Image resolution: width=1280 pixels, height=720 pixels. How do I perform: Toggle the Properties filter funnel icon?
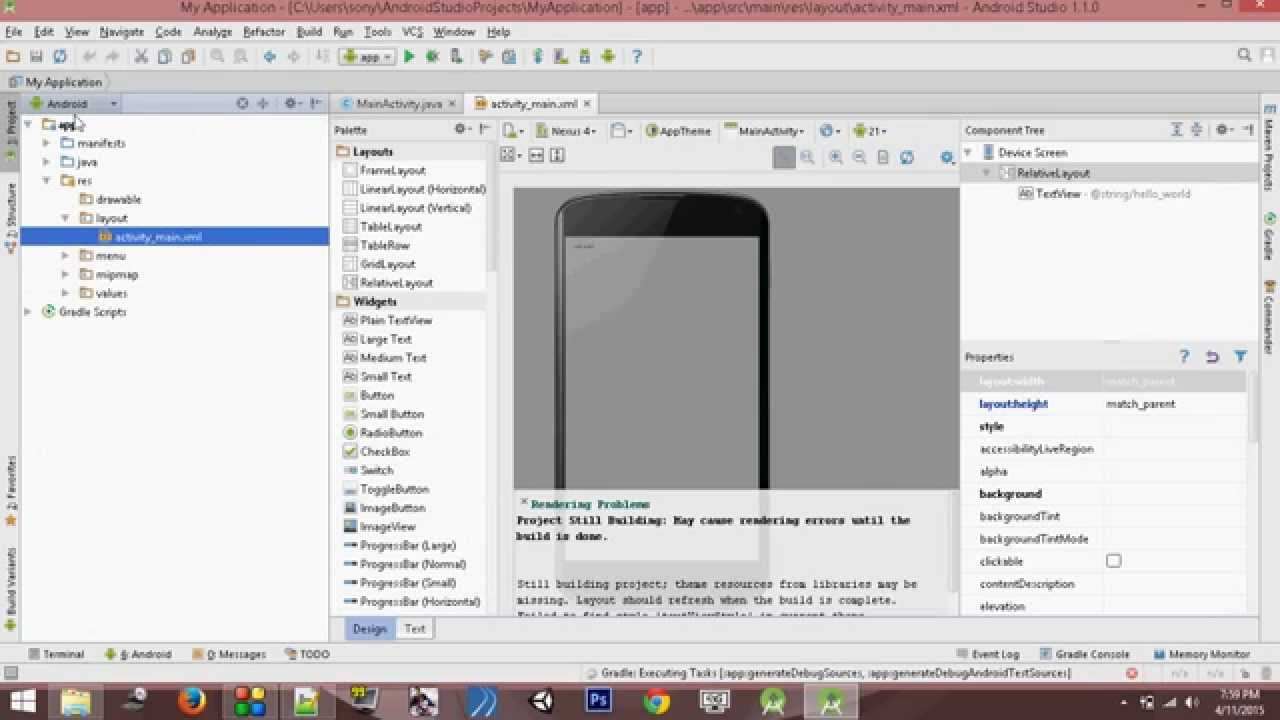click(1240, 356)
